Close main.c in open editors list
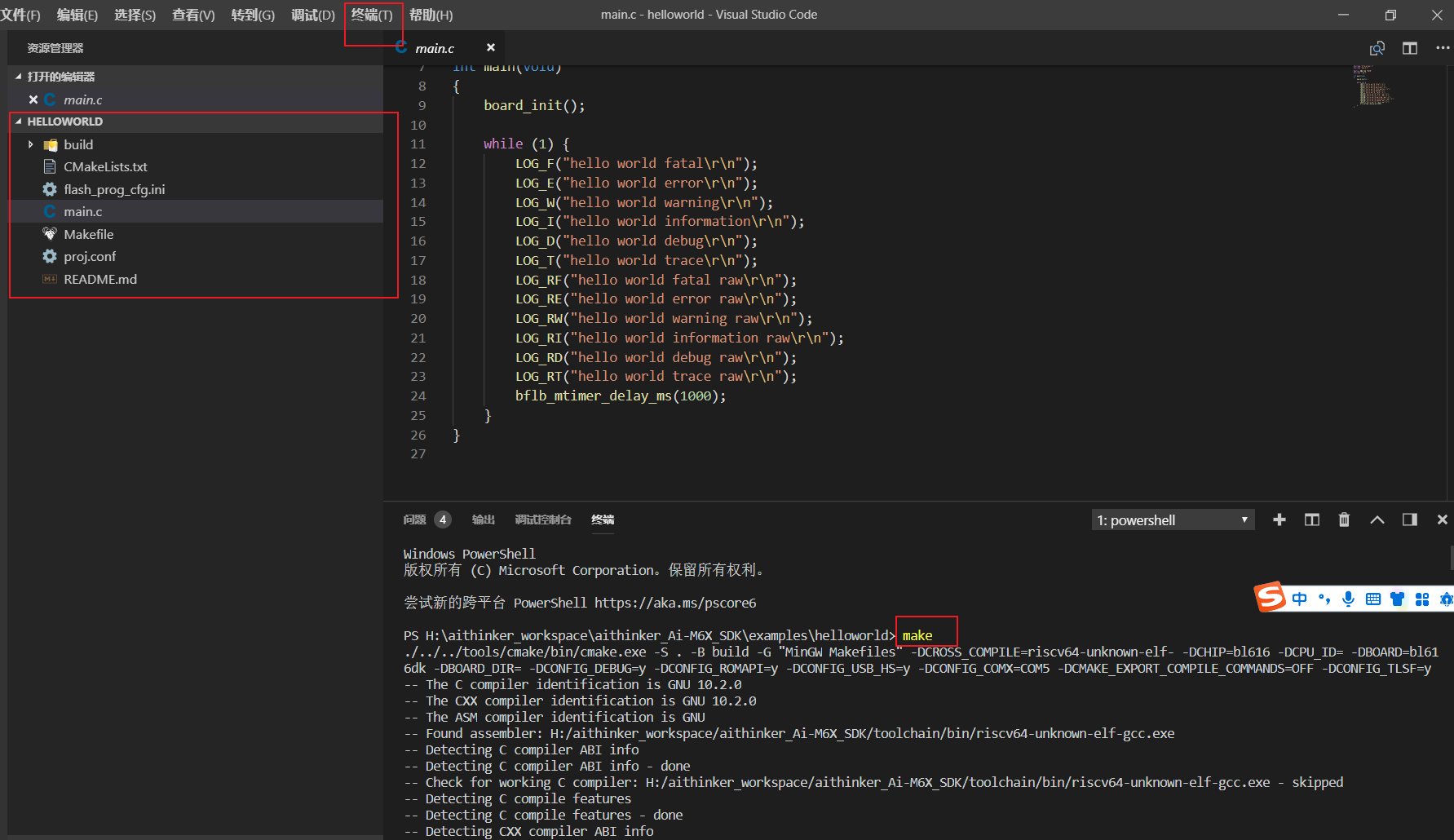Viewport: 1454px width, 840px height. click(33, 99)
